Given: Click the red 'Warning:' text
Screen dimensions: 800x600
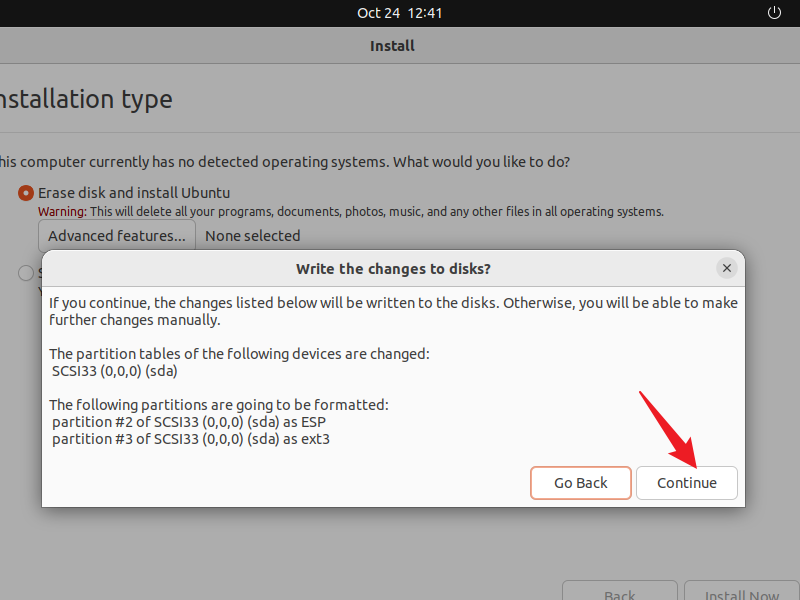Looking at the screenshot, I should [62, 212].
